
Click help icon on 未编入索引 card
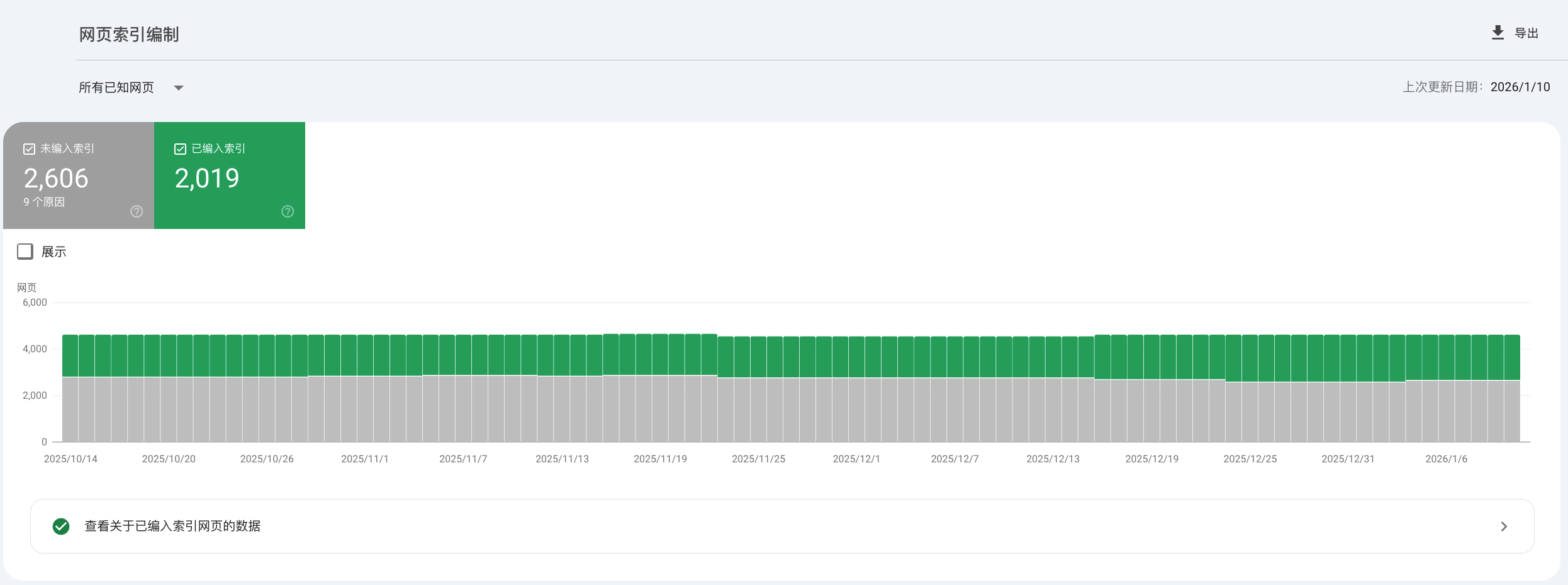[137, 211]
